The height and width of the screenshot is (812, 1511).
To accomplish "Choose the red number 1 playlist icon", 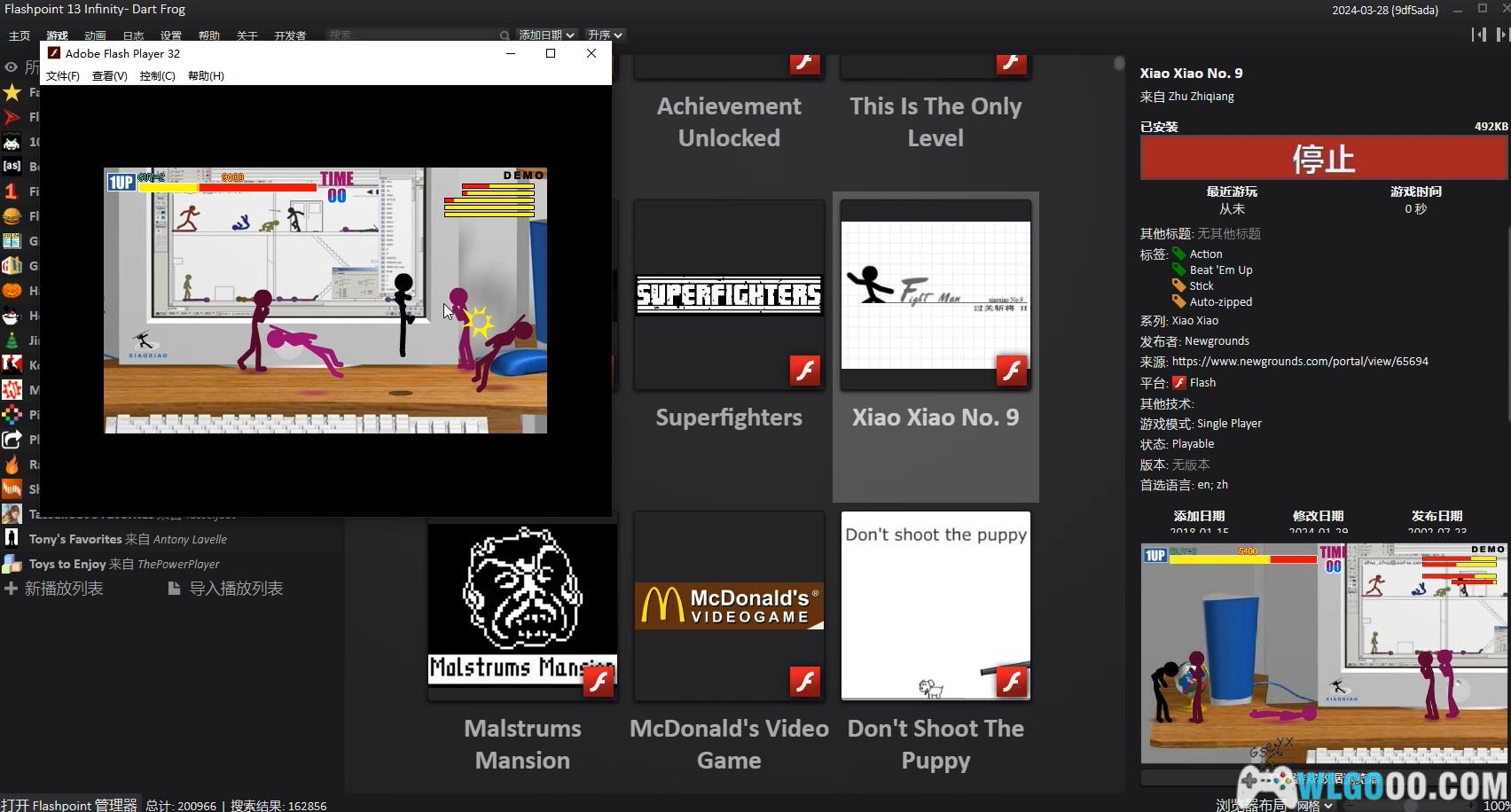I will pos(12,191).
